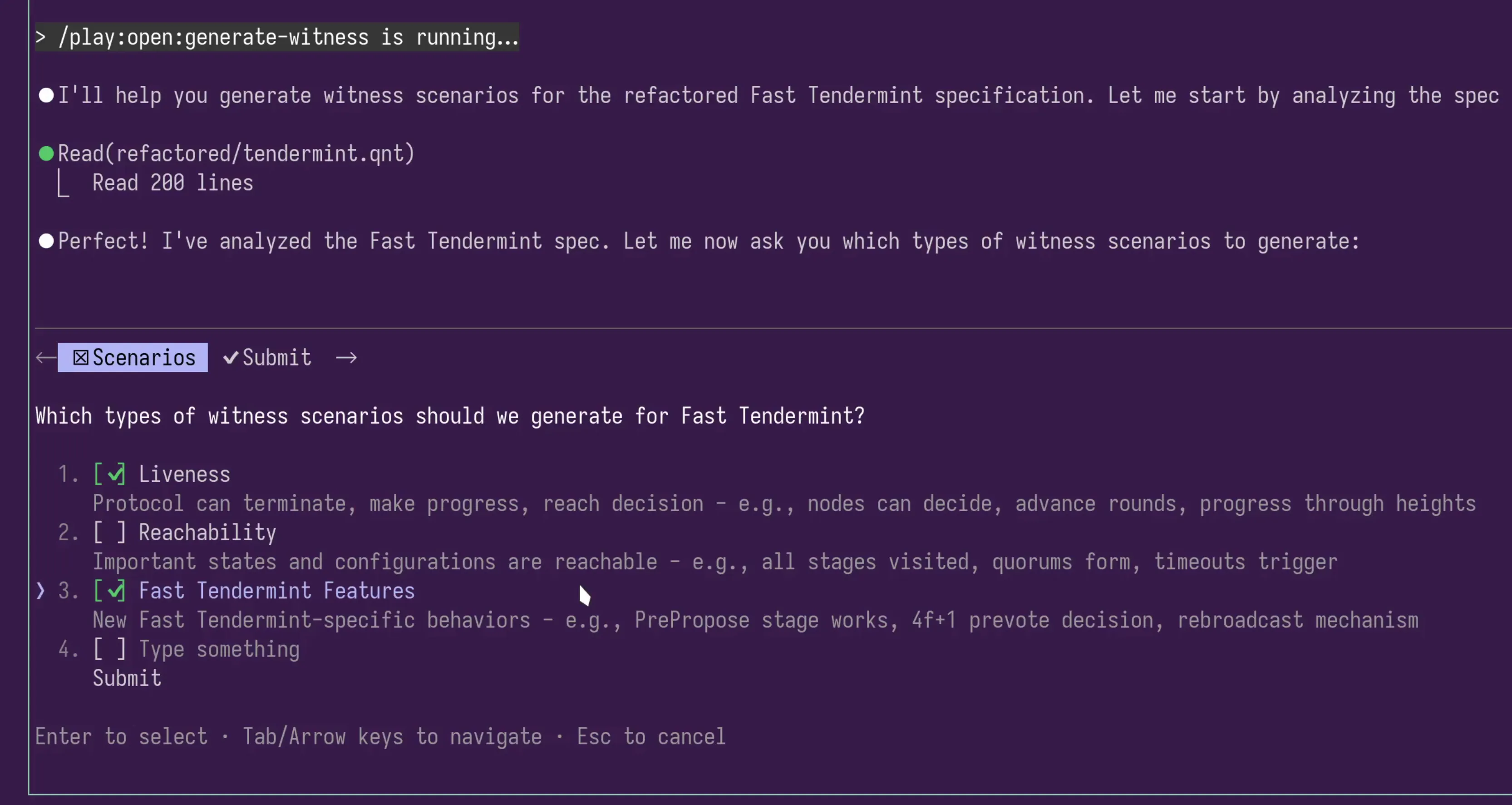
Task: Click the checkbox icon in the Scenarios tab
Action: (x=80, y=357)
